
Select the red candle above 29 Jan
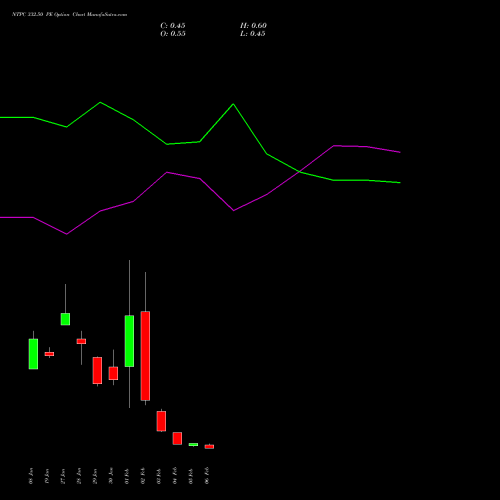point(97,370)
